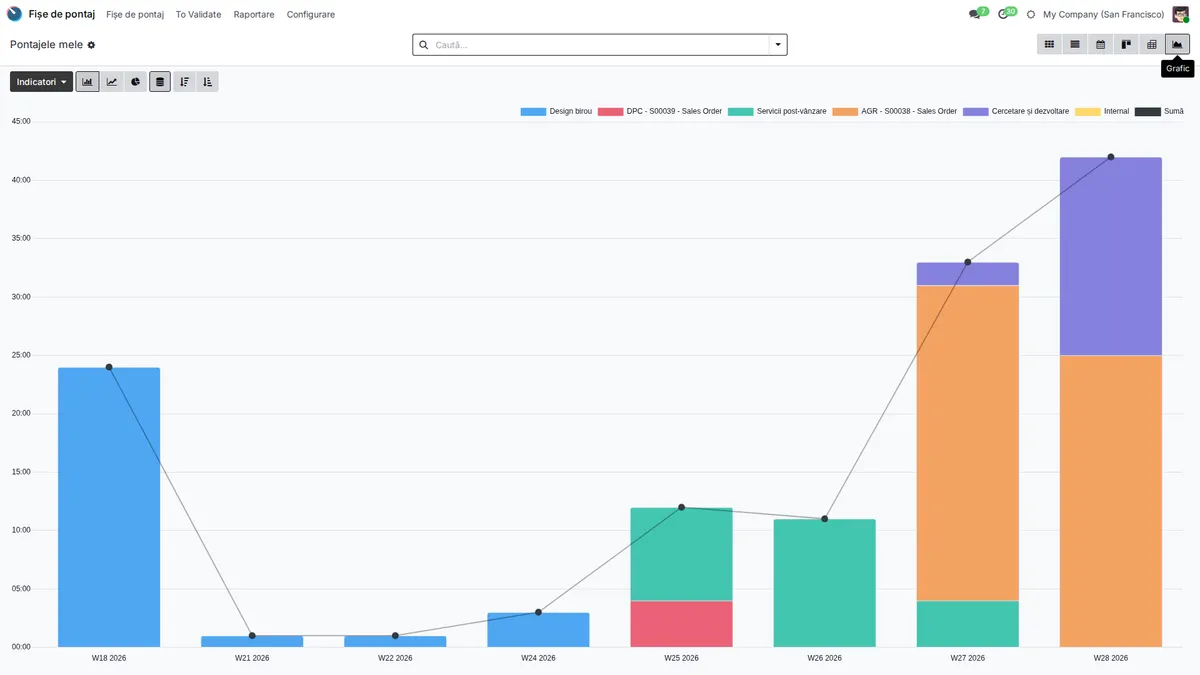
Task: Toggle Design birou series in legend
Action: pos(556,111)
